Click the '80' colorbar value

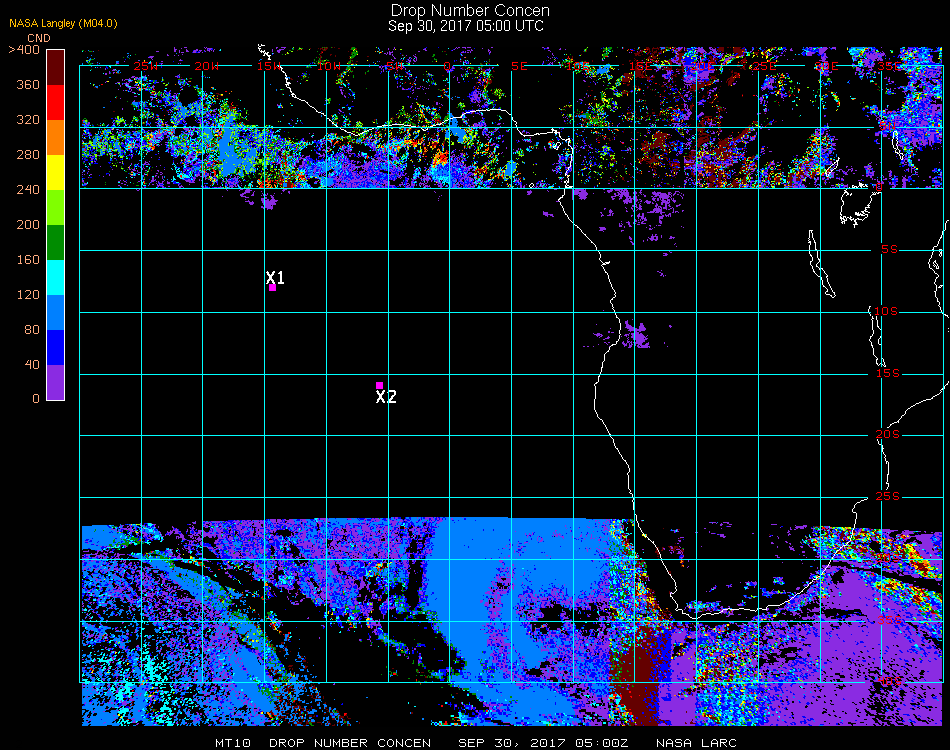click(32, 330)
